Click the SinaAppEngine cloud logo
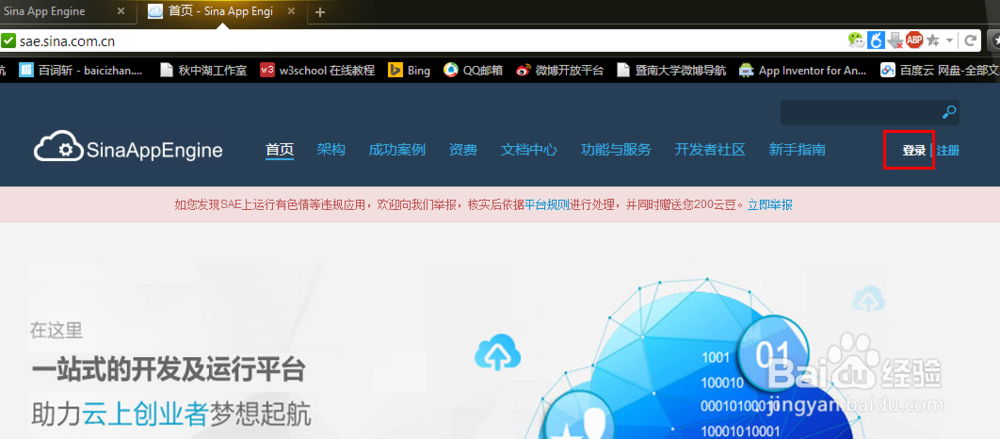The image size is (1000, 439). (128, 148)
